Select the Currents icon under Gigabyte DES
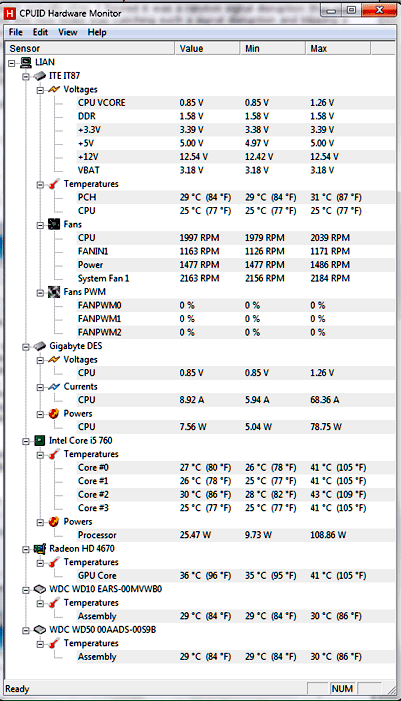 54,387
